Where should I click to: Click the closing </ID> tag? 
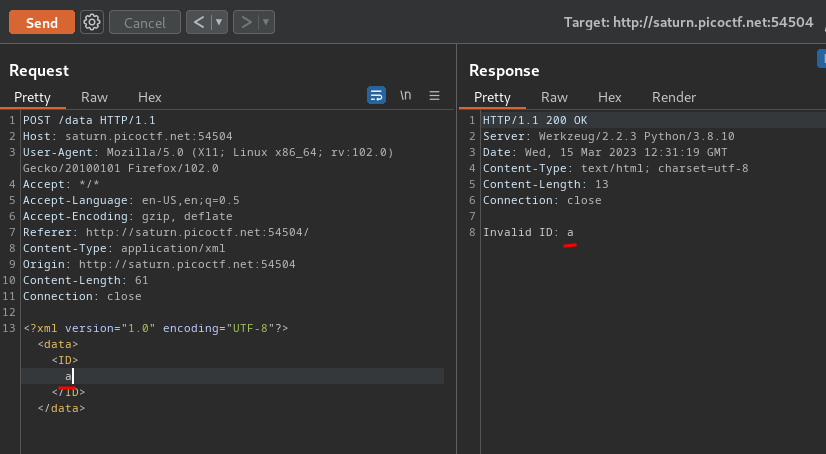pyautogui.click(x=68, y=392)
